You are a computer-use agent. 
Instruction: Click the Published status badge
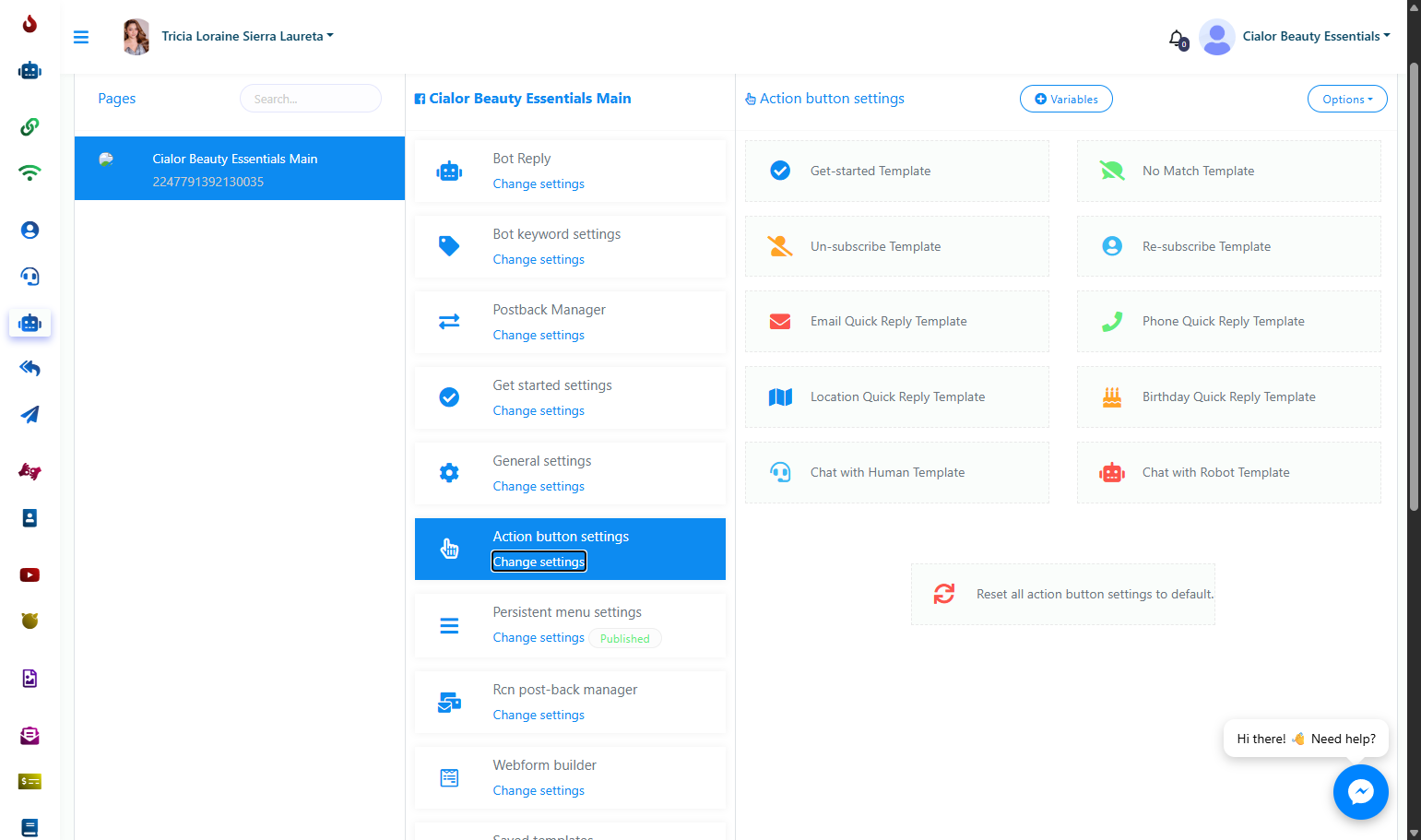tap(625, 638)
